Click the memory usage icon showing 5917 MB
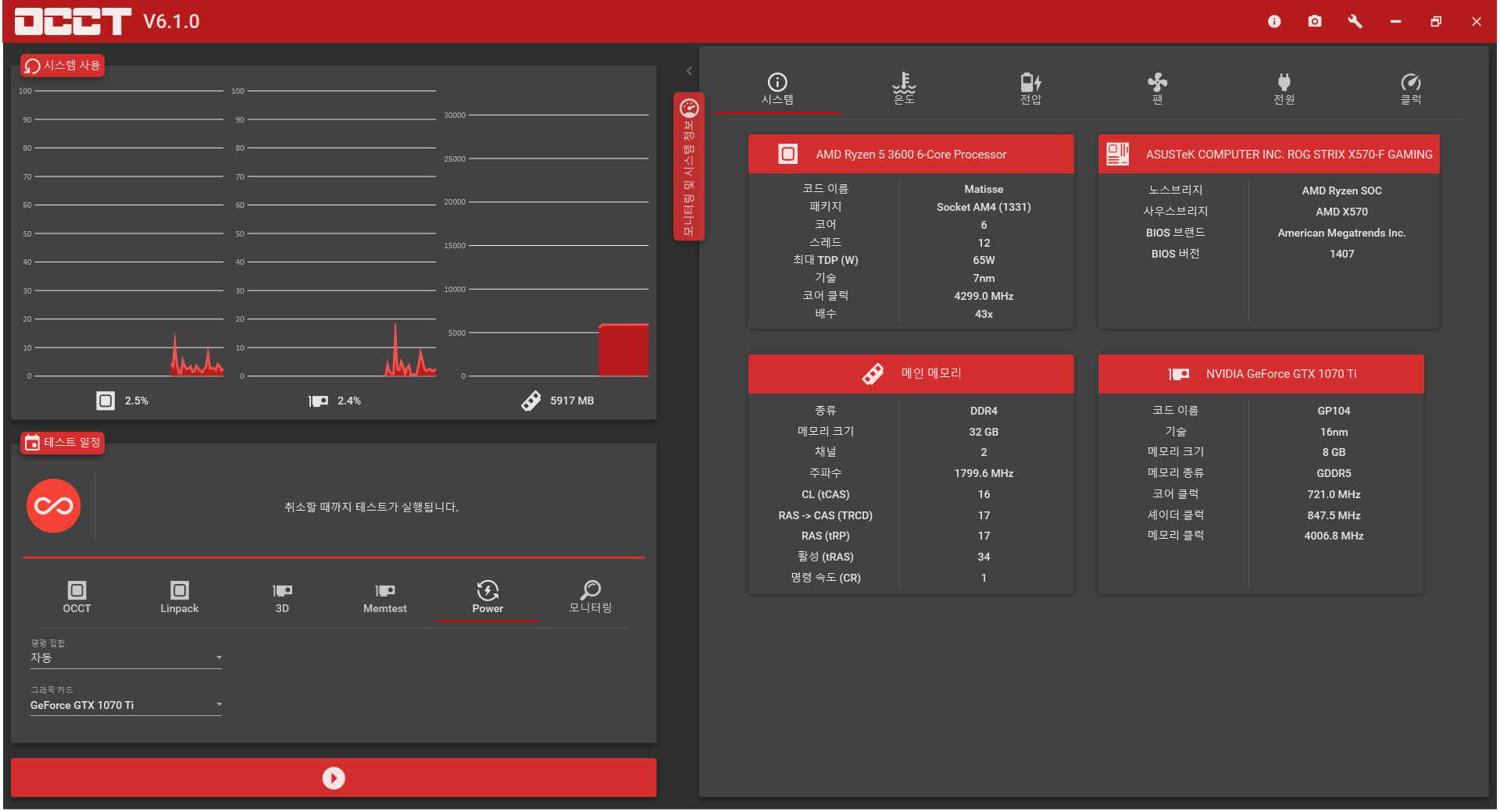 coord(531,401)
